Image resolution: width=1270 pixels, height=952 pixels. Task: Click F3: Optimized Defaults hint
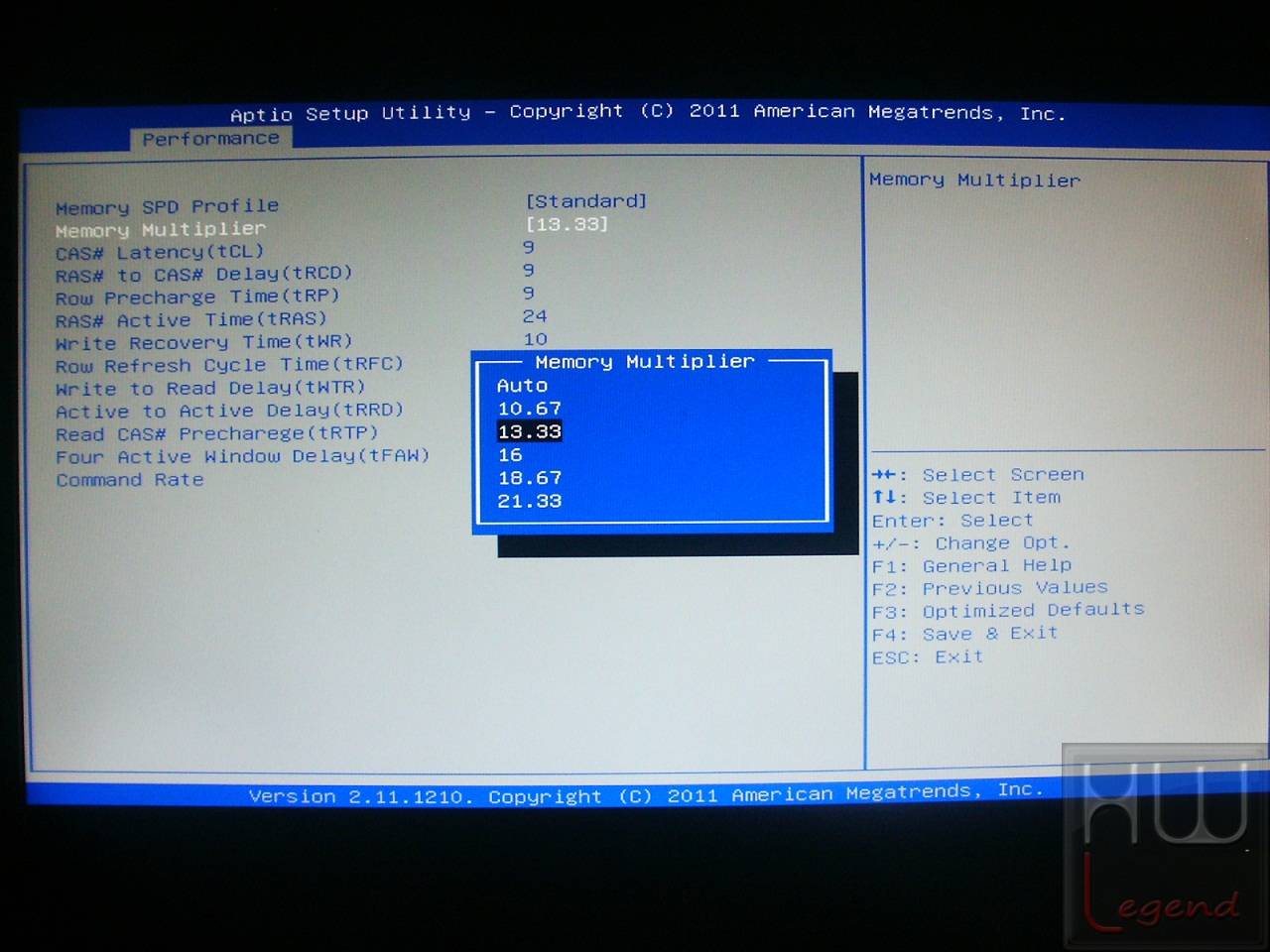(x=1008, y=611)
